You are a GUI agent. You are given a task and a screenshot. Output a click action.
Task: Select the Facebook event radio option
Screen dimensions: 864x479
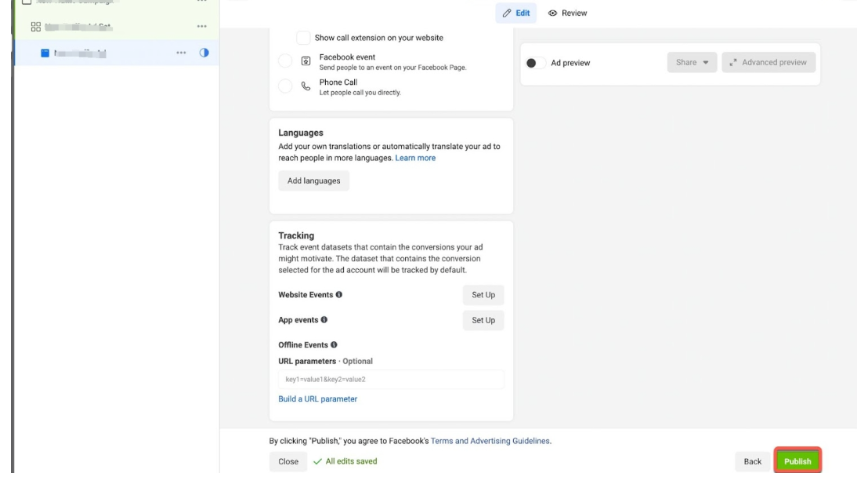click(x=286, y=62)
